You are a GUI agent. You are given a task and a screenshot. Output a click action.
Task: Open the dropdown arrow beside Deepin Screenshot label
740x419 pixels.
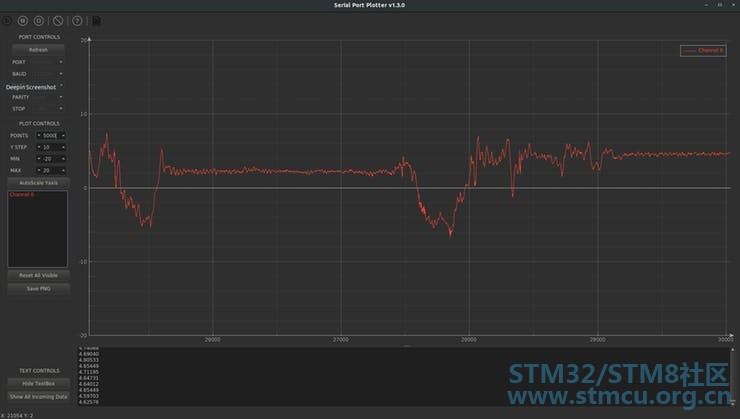[x=61, y=86]
